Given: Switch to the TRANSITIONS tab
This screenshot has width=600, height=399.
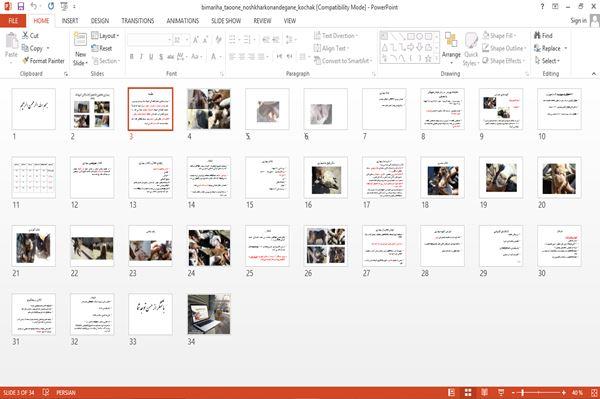Looking at the screenshot, I should point(138,21).
